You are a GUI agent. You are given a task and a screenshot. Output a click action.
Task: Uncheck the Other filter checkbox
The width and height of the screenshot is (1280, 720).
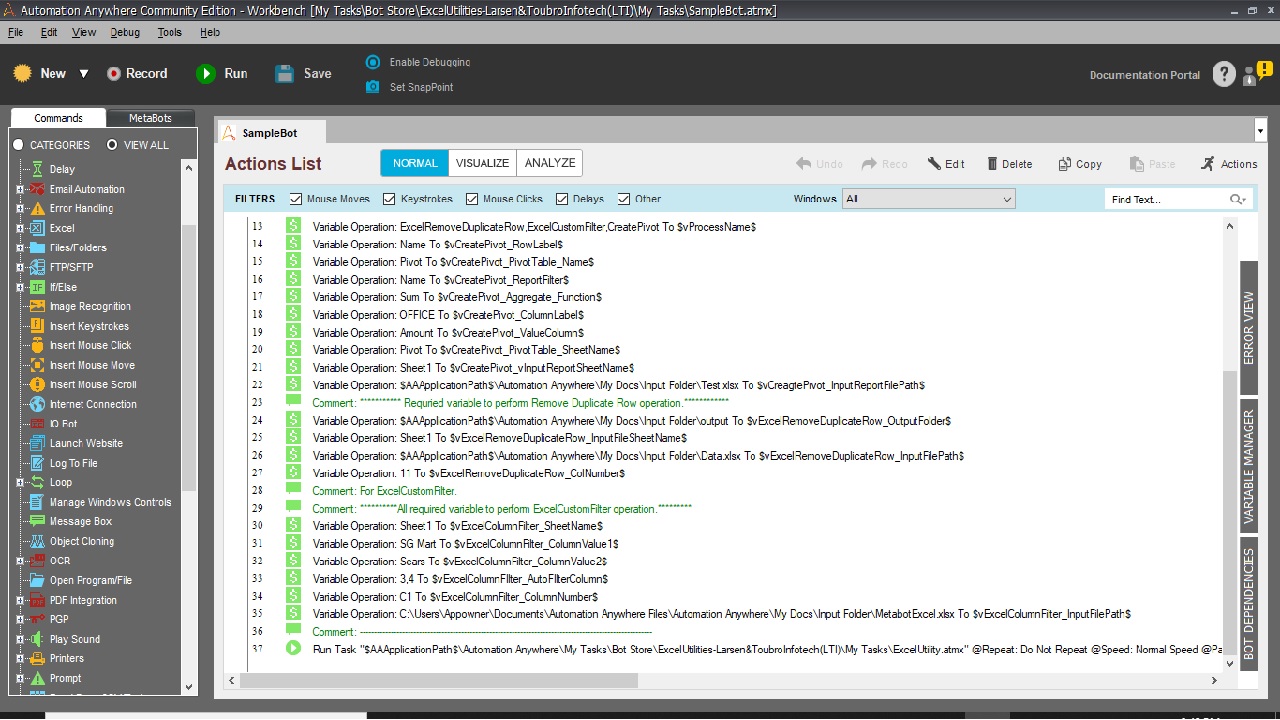(x=624, y=199)
